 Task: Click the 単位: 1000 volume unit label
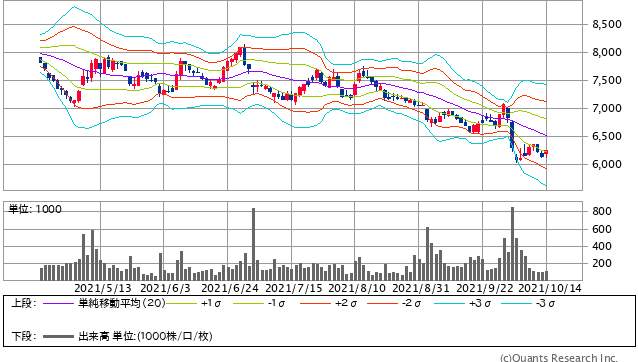tap(35, 209)
